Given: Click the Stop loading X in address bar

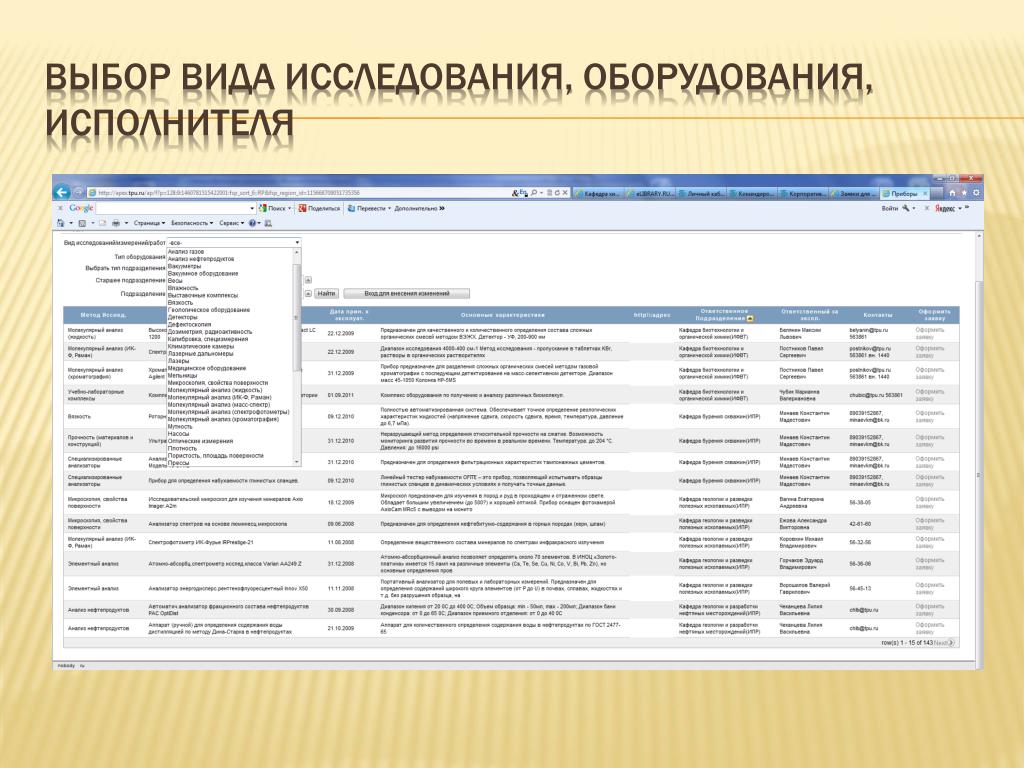Looking at the screenshot, I should click(x=565, y=193).
